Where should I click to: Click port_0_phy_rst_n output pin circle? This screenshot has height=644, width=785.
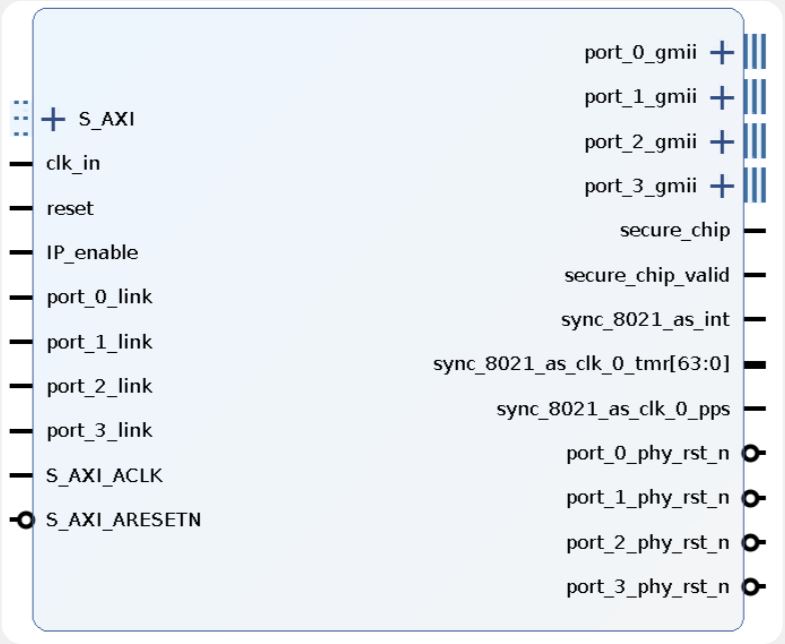[750, 453]
